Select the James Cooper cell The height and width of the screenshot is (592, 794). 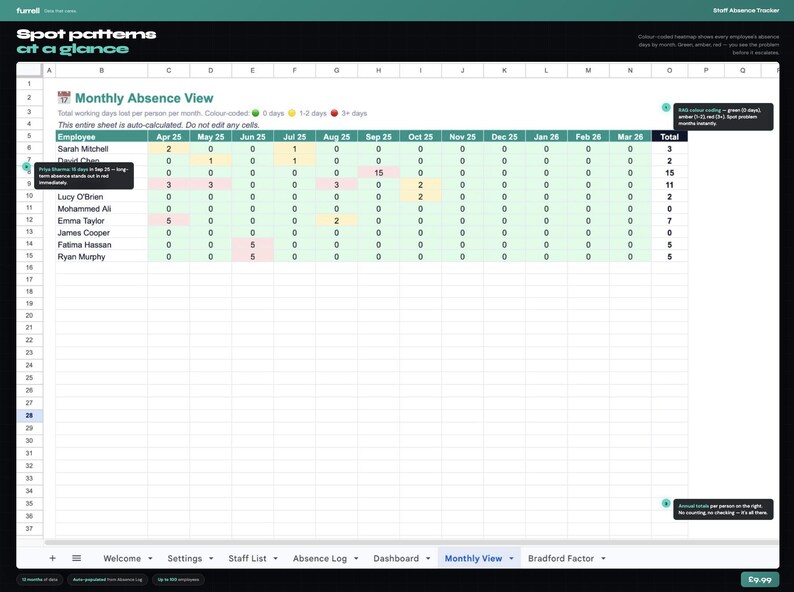(x=101, y=233)
